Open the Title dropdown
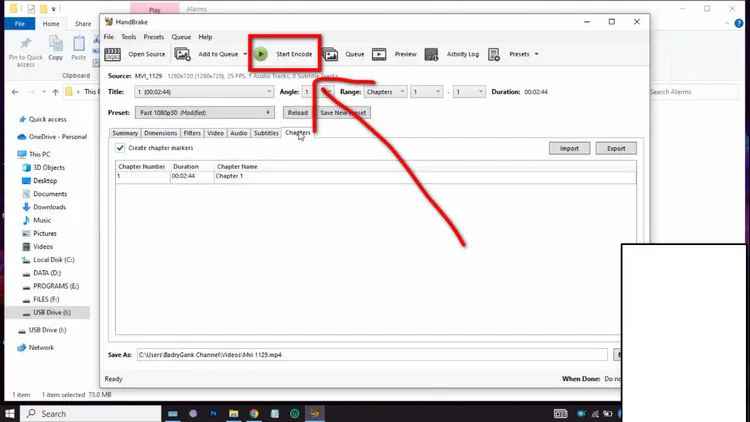This screenshot has width=750, height=422. pyautogui.click(x=204, y=91)
